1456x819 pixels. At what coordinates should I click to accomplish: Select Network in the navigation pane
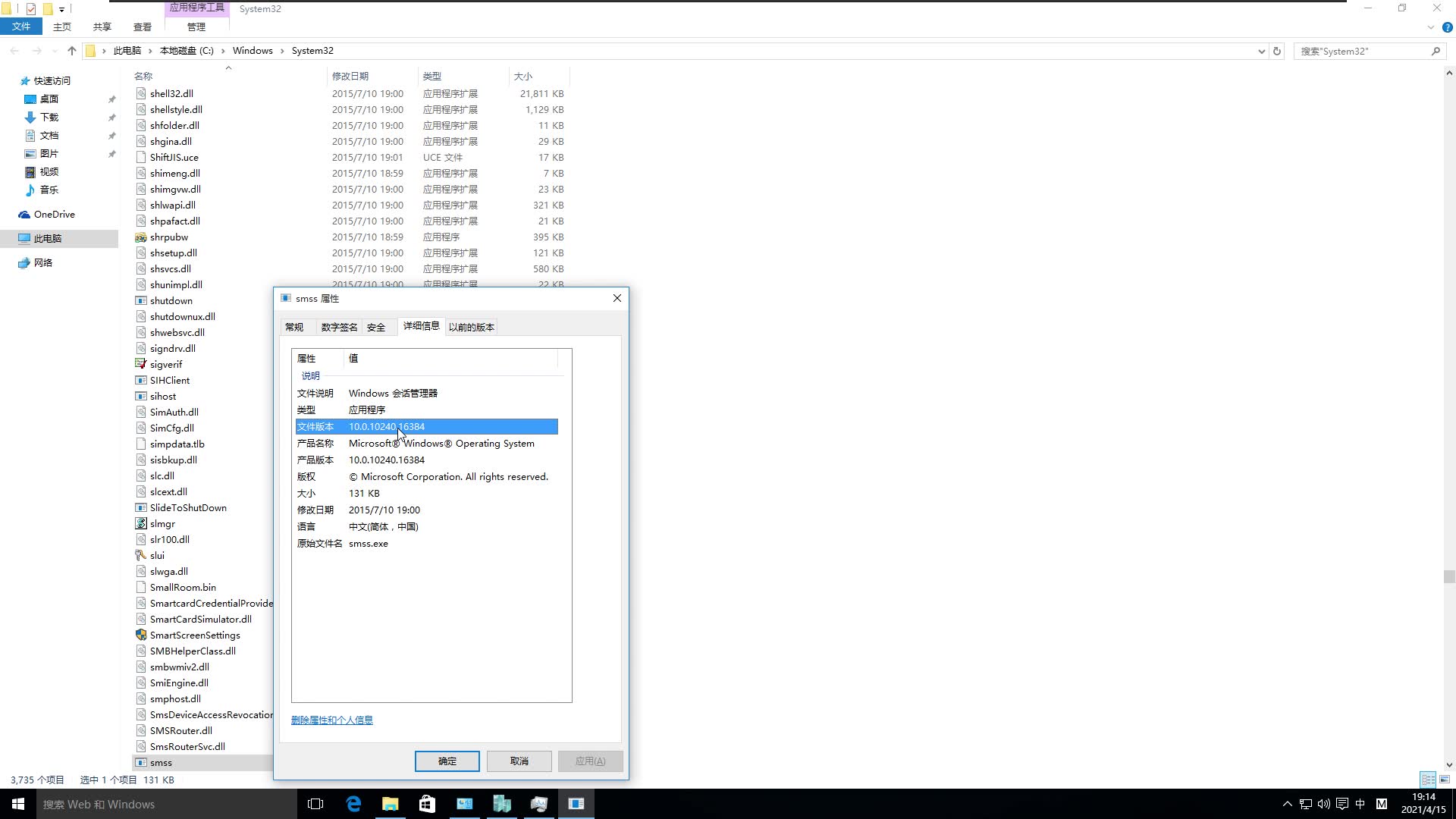point(43,263)
